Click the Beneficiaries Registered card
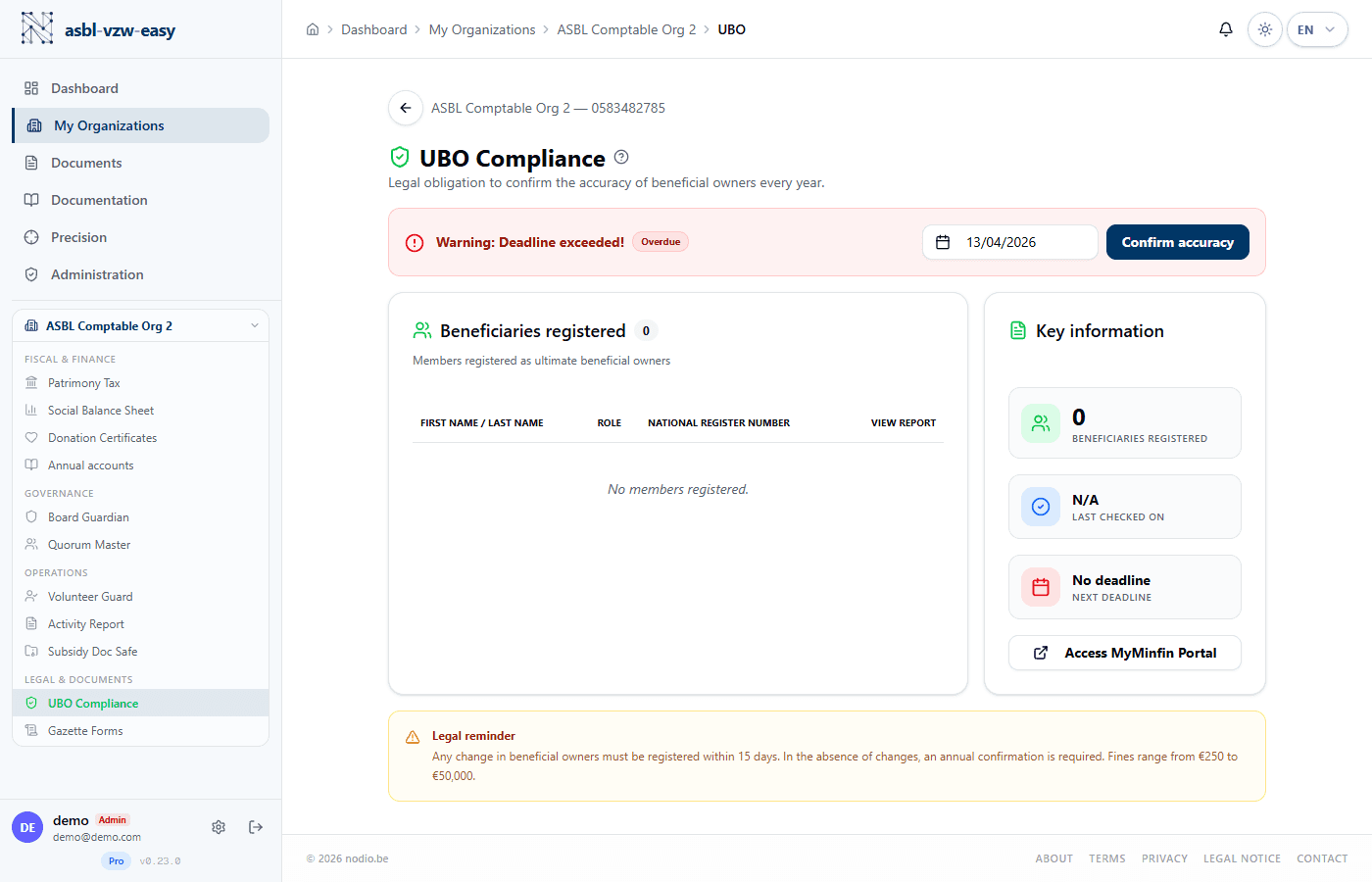1372x882 pixels. point(1125,423)
